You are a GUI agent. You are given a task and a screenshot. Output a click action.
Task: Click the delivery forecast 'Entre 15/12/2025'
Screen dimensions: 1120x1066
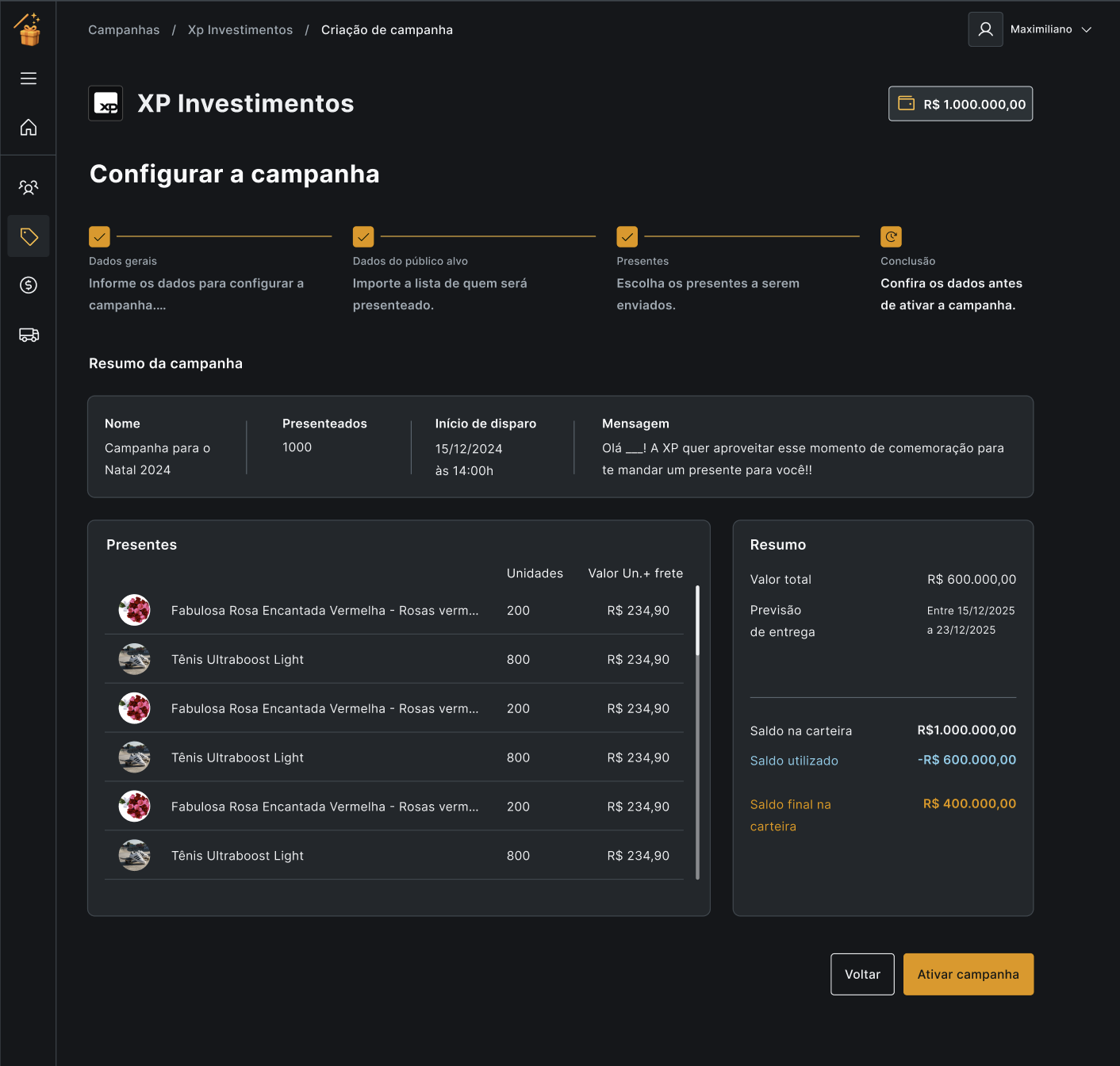tap(971, 611)
